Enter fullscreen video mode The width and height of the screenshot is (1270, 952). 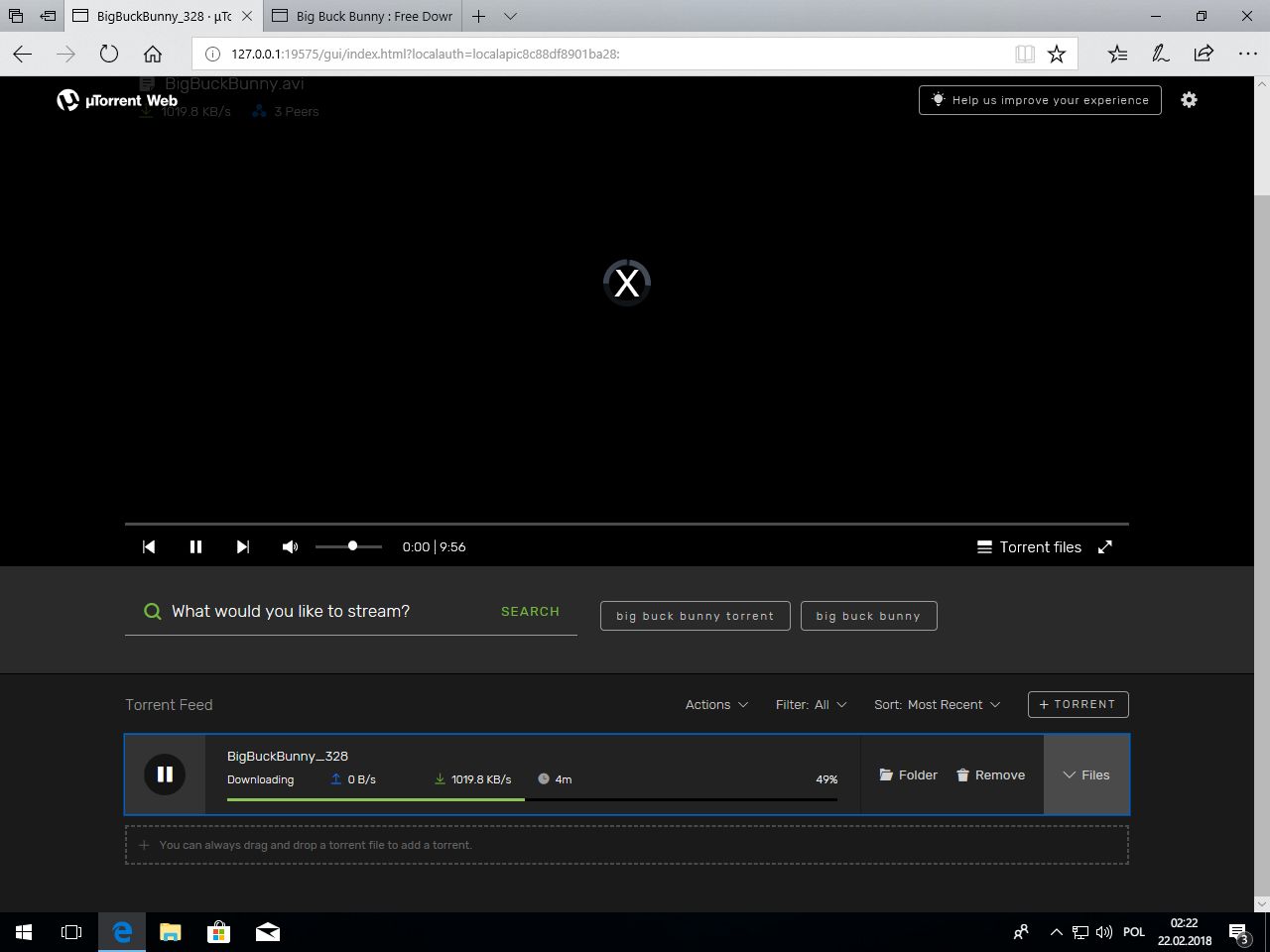coord(1105,546)
